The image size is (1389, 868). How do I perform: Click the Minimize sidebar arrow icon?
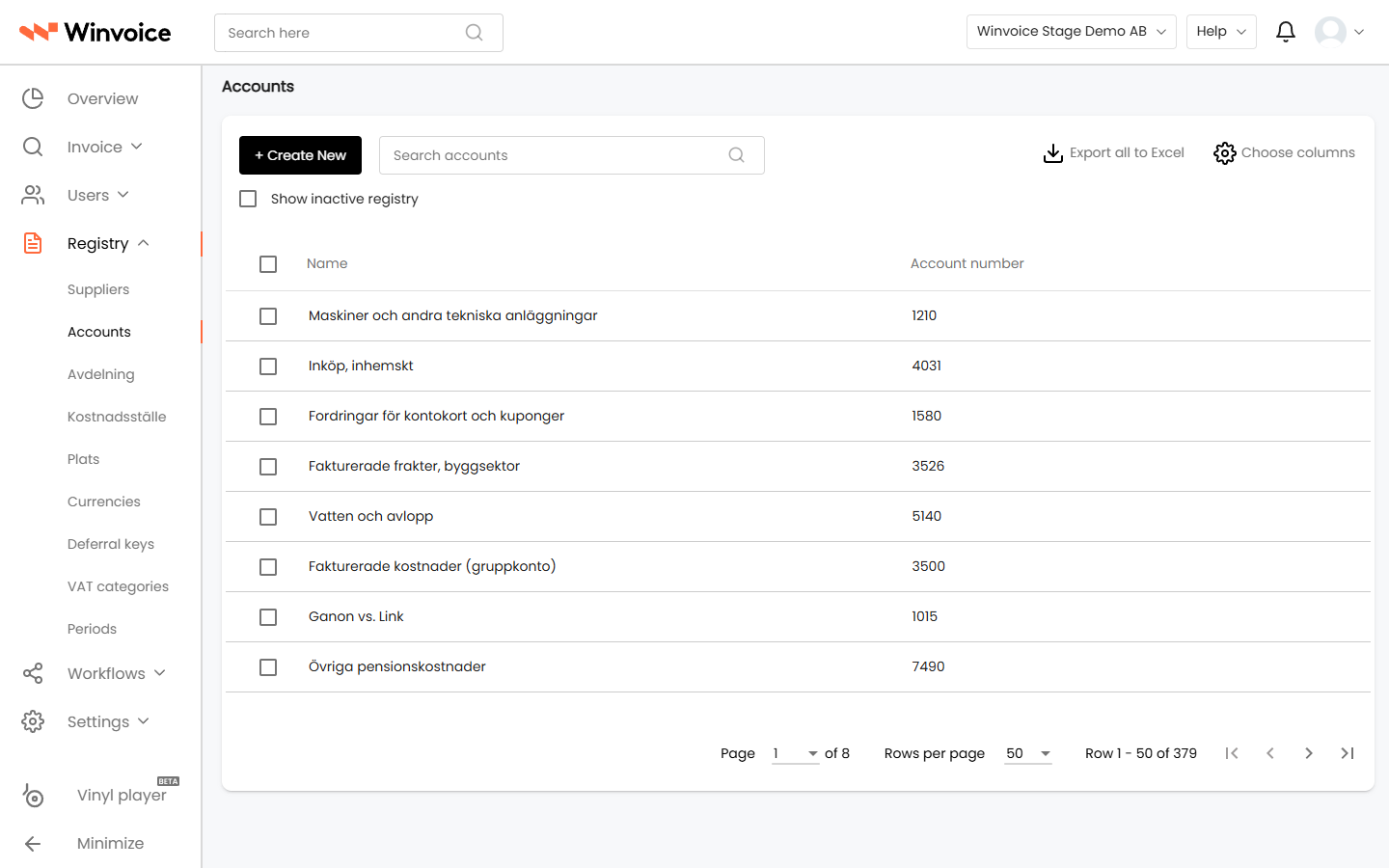pyautogui.click(x=33, y=844)
